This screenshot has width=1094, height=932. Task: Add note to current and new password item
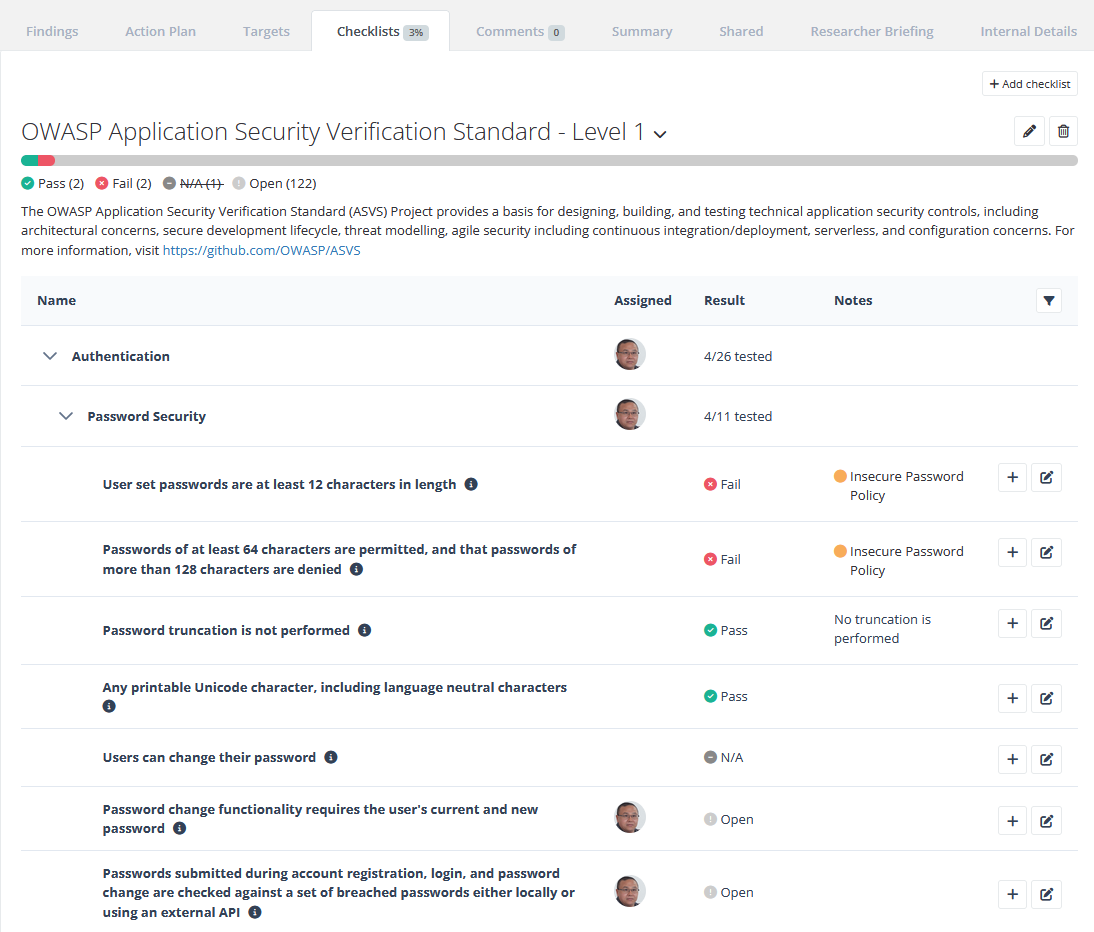click(1012, 821)
